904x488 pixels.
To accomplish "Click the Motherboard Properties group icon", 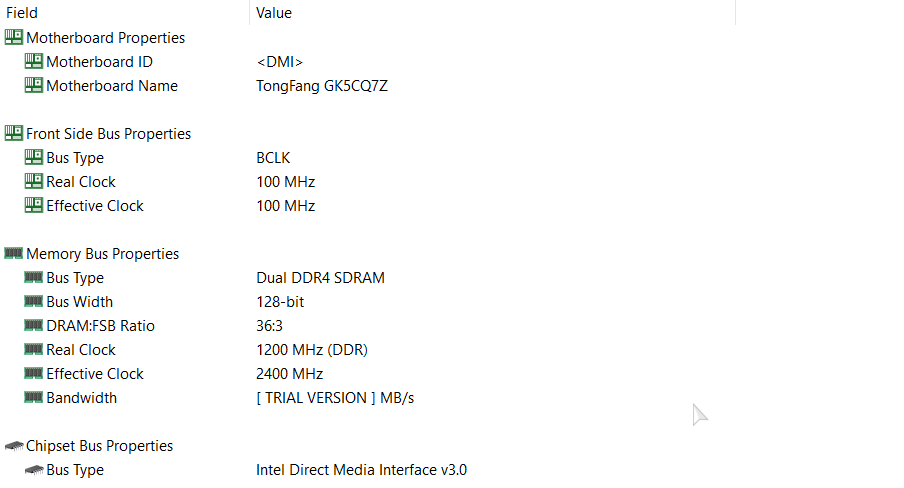I will (x=13, y=37).
